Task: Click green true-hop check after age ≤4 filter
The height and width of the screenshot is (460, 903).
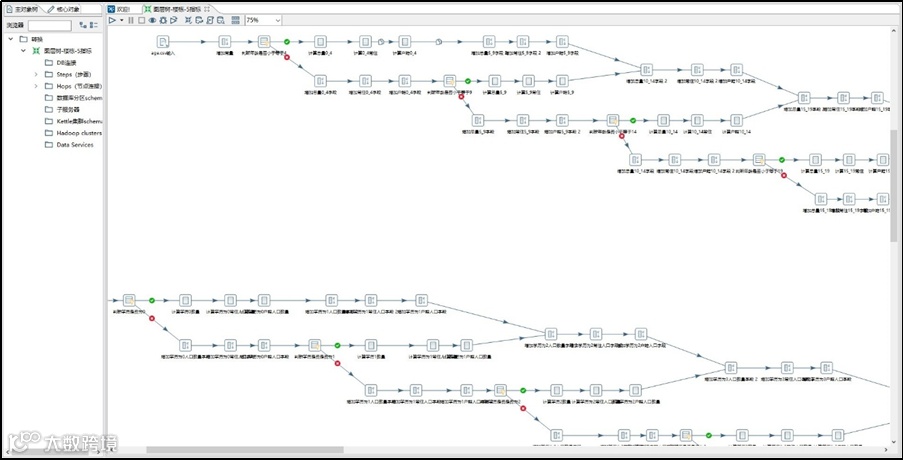Action: click(287, 41)
